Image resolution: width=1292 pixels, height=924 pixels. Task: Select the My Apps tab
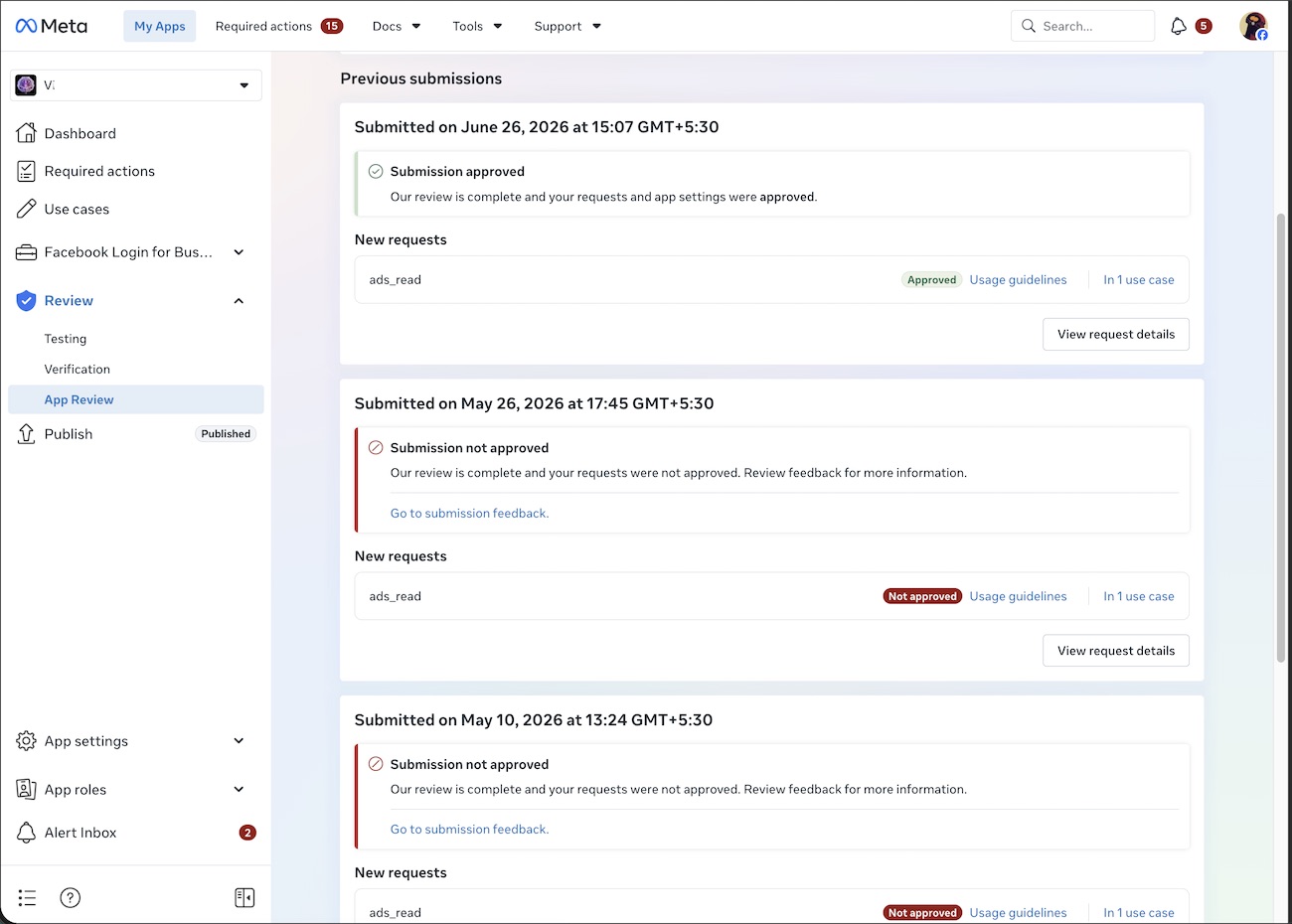160,26
